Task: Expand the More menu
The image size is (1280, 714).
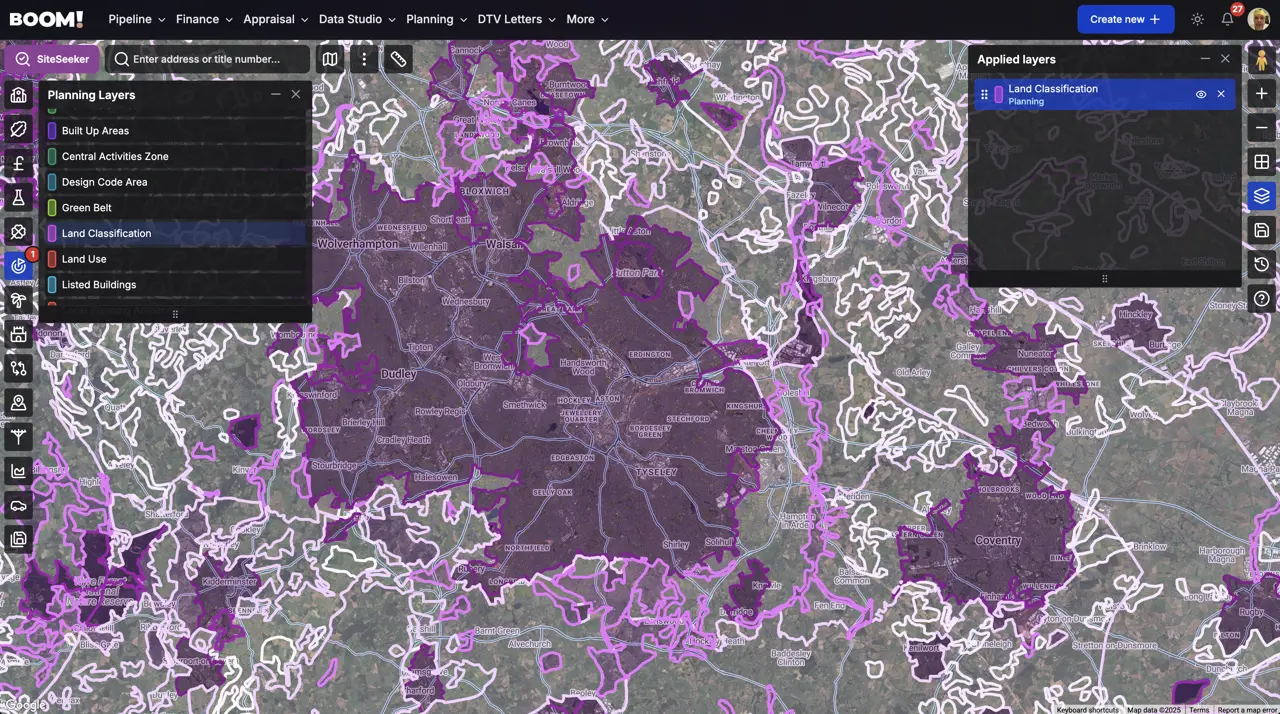Action: 587,19
